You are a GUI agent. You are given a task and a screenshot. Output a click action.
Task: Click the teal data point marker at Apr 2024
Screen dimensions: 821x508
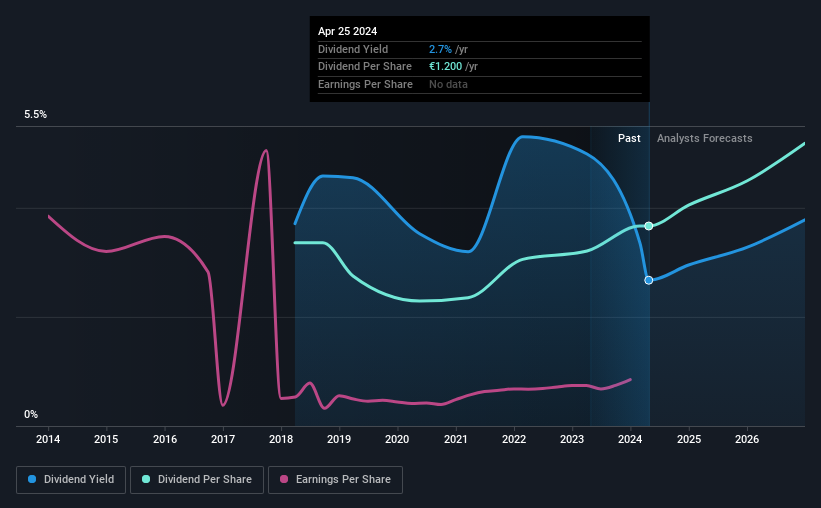coord(649,226)
